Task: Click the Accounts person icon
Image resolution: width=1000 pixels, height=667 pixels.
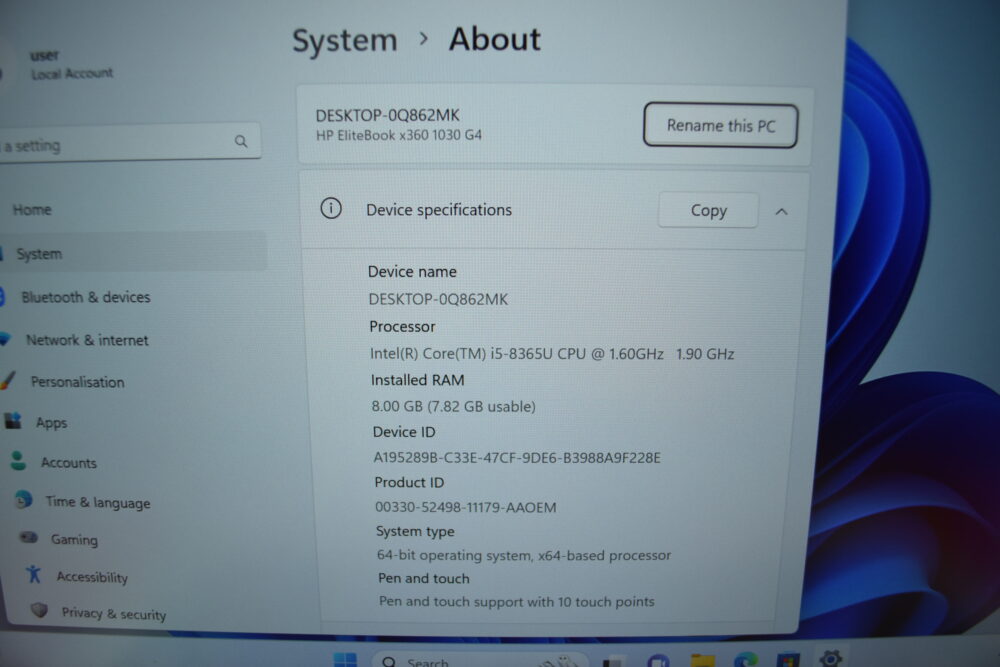Action: pyautogui.click(x=18, y=460)
